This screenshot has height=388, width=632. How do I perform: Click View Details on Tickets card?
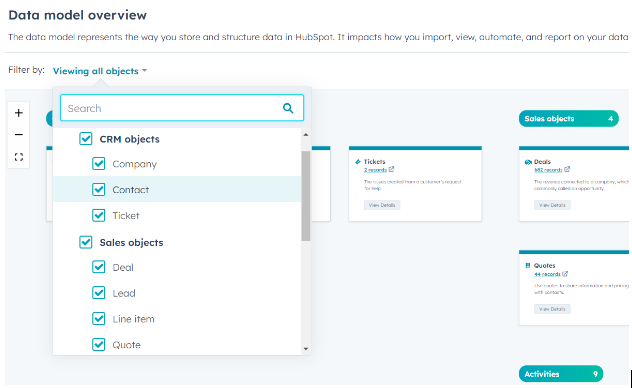pyautogui.click(x=382, y=205)
